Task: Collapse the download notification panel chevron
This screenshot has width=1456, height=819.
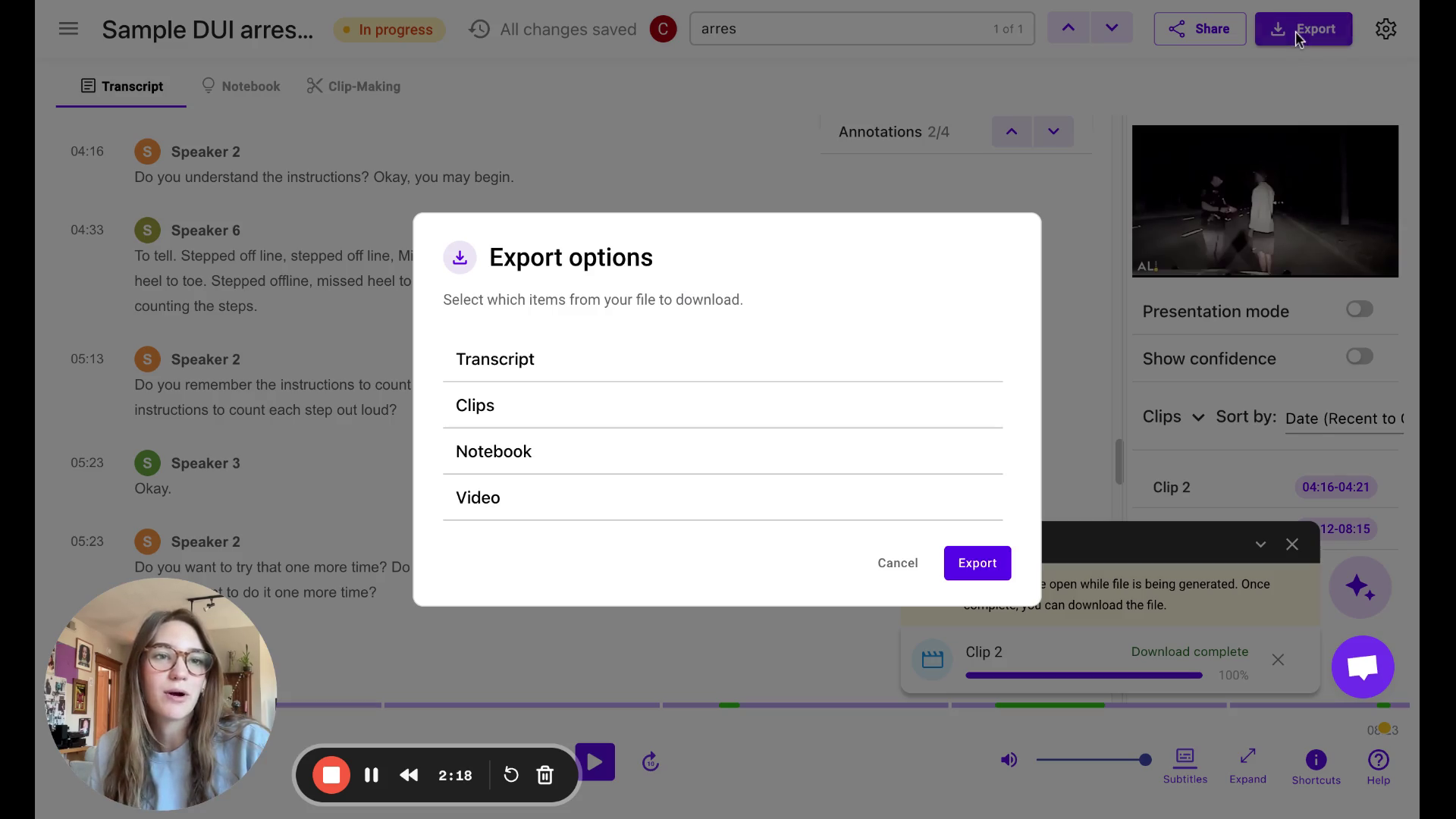Action: pyautogui.click(x=1260, y=544)
